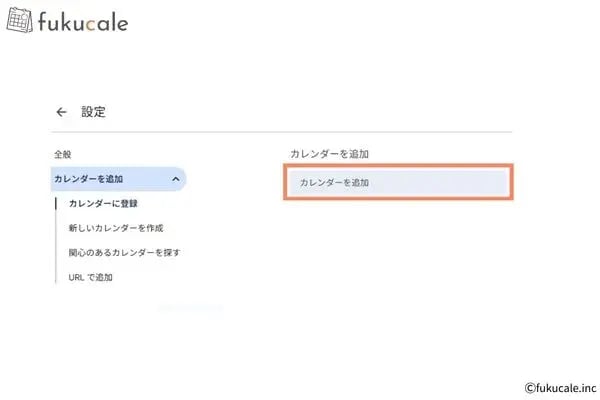This screenshot has height=400, width=600.
Task: Click the orange-outlined カレンダーを追加 field
Action: coord(398,183)
